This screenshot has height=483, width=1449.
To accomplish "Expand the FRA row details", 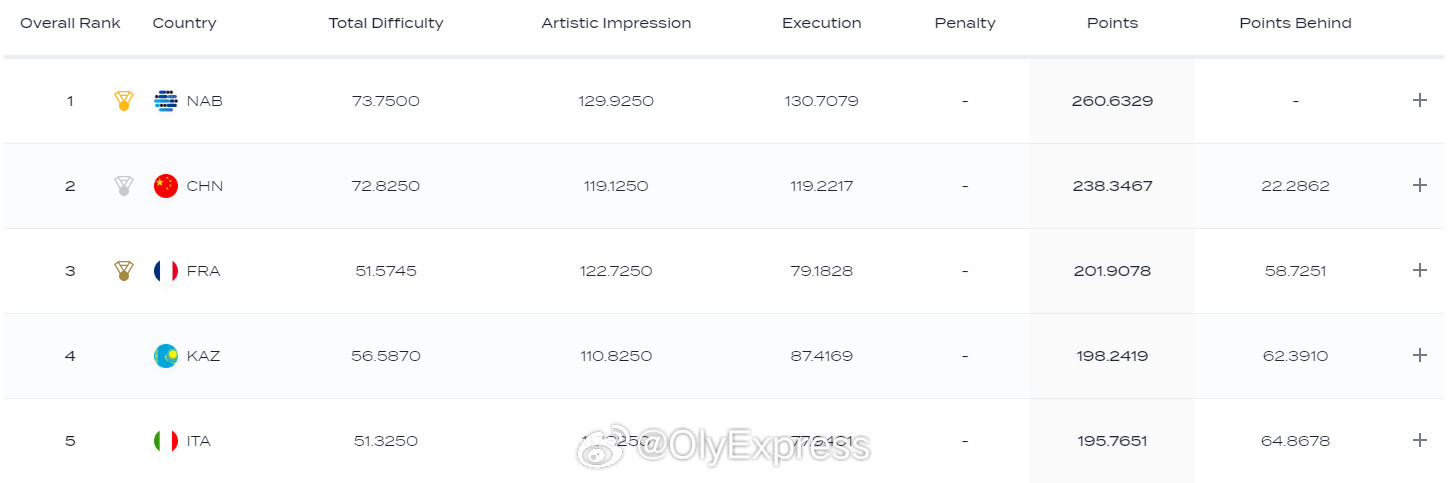I will [x=1419, y=270].
